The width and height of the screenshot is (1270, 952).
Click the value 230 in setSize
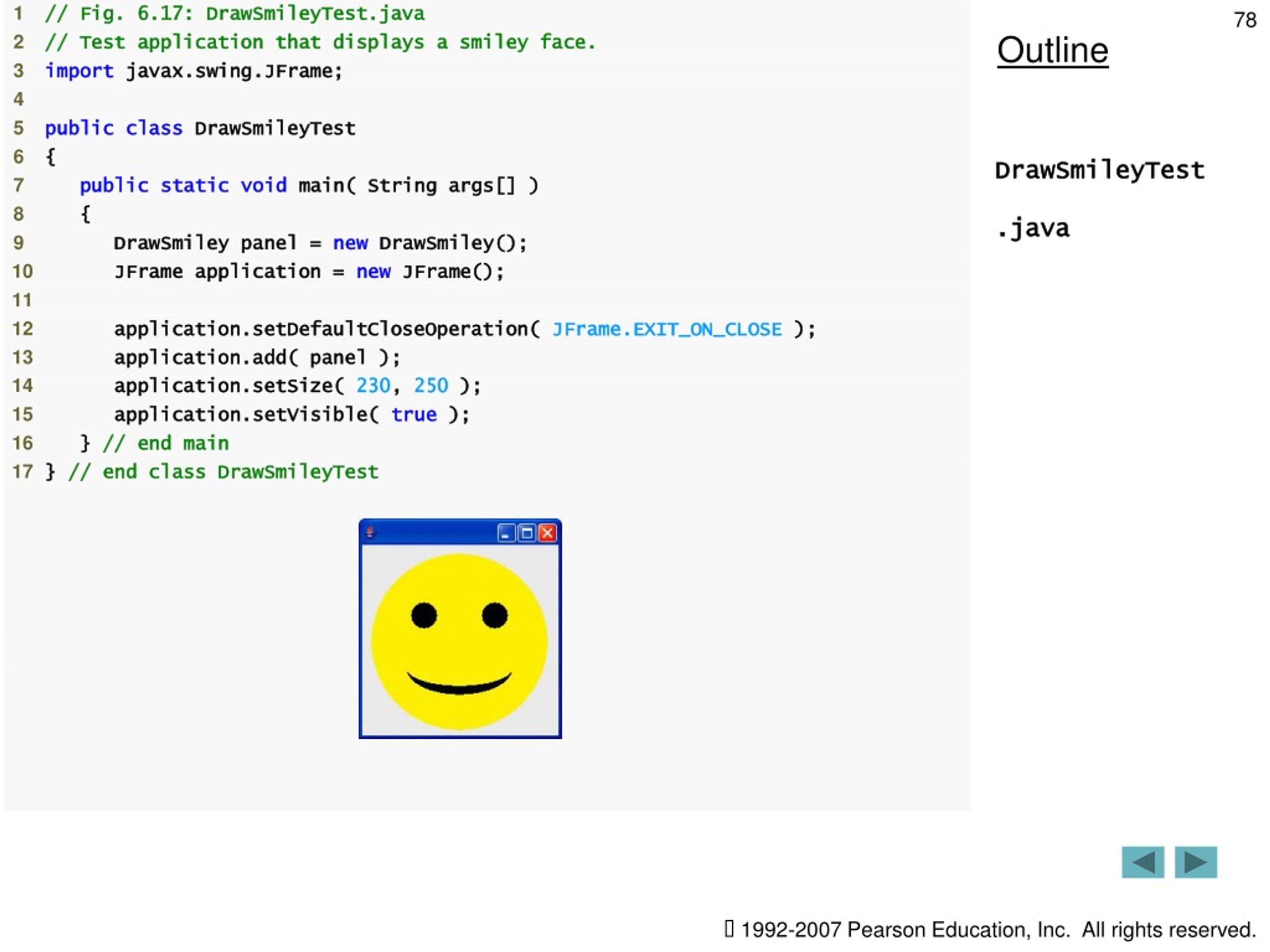[373, 386]
